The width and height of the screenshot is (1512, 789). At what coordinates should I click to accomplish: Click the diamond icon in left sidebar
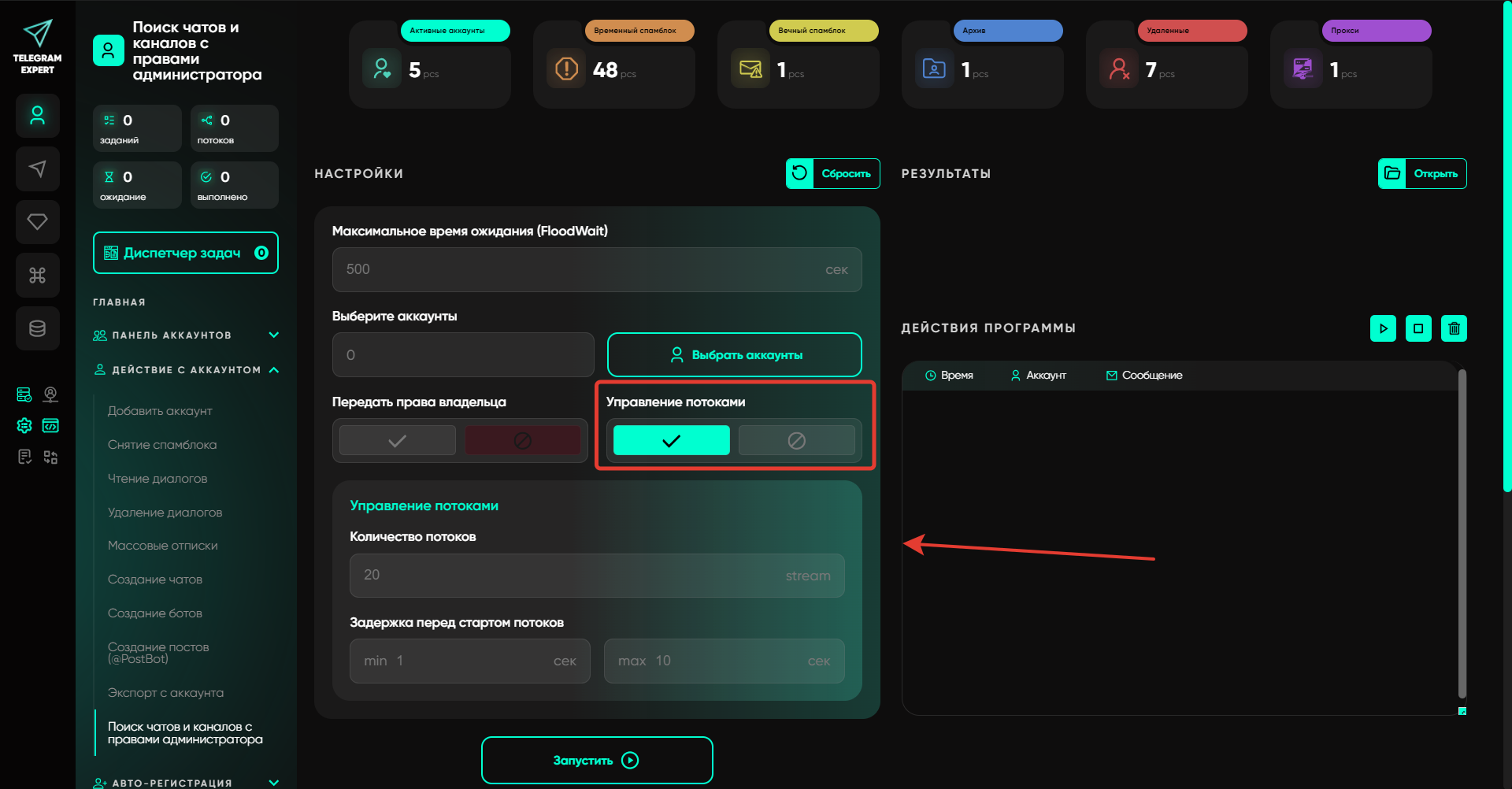coord(37,222)
